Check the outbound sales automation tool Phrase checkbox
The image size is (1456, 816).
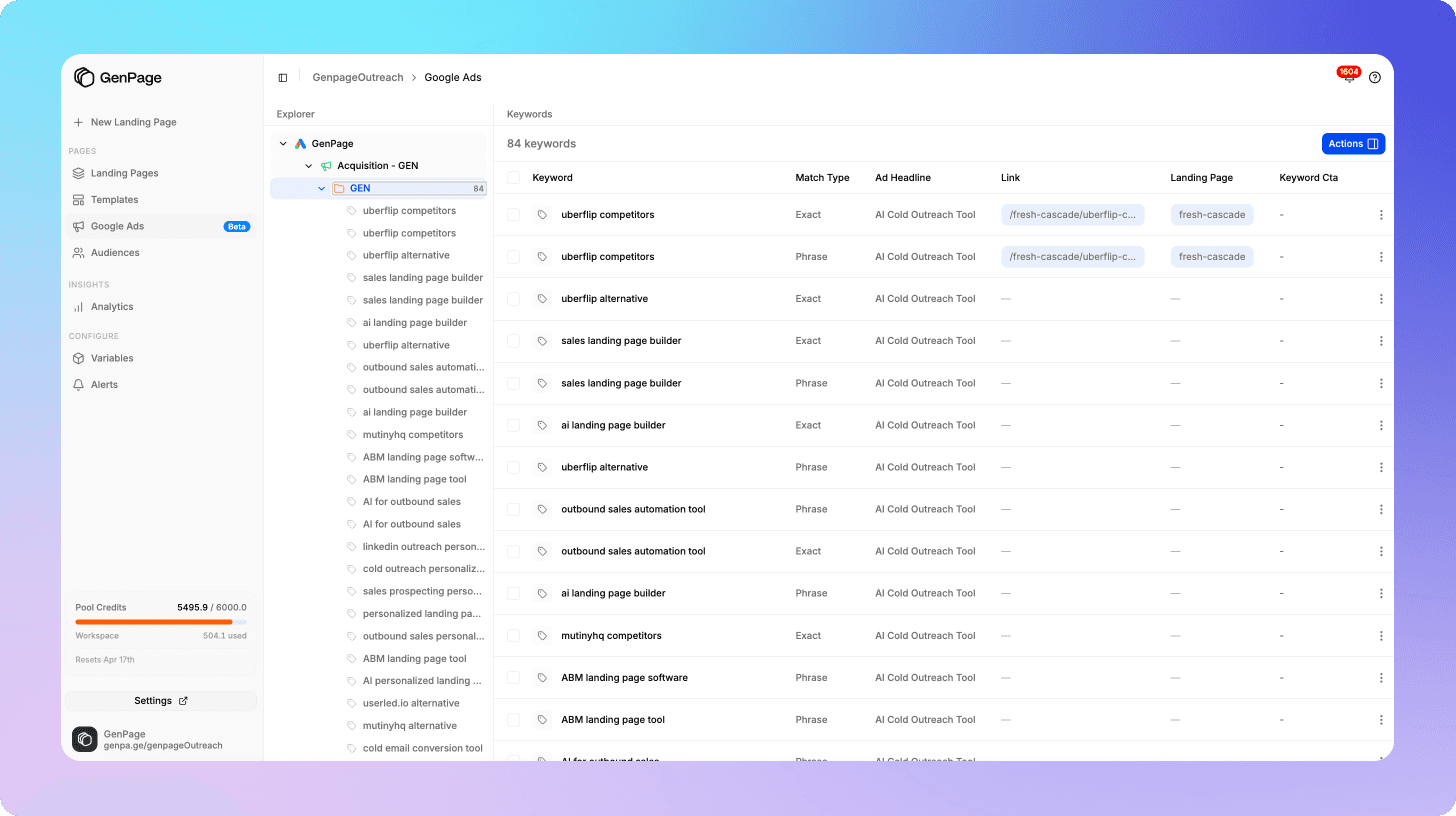point(513,509)
